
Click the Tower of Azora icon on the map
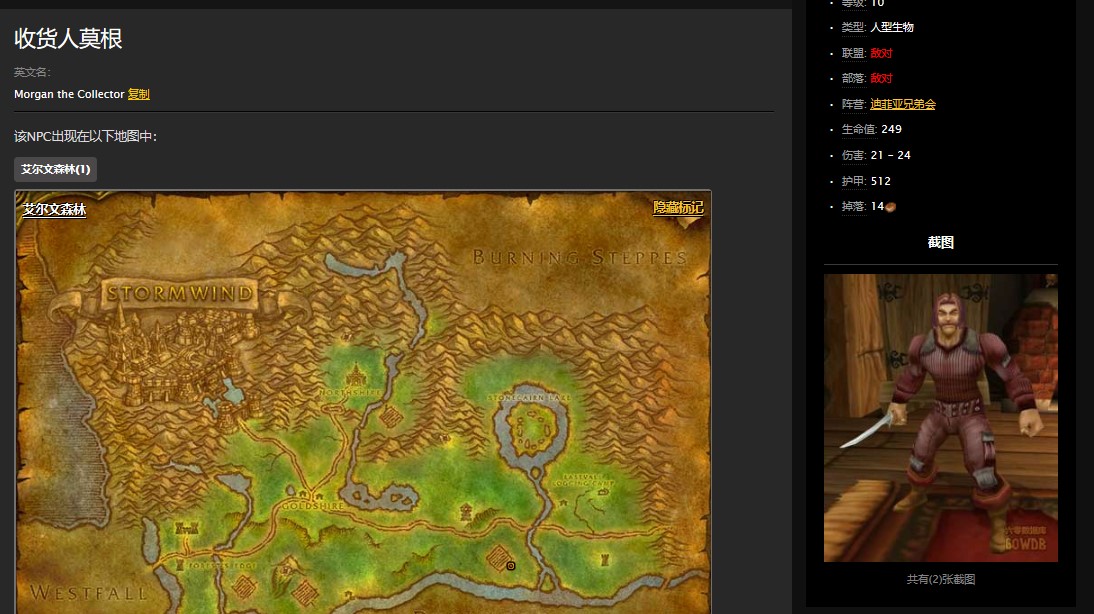pyautogui.click(x=466, y=512)
